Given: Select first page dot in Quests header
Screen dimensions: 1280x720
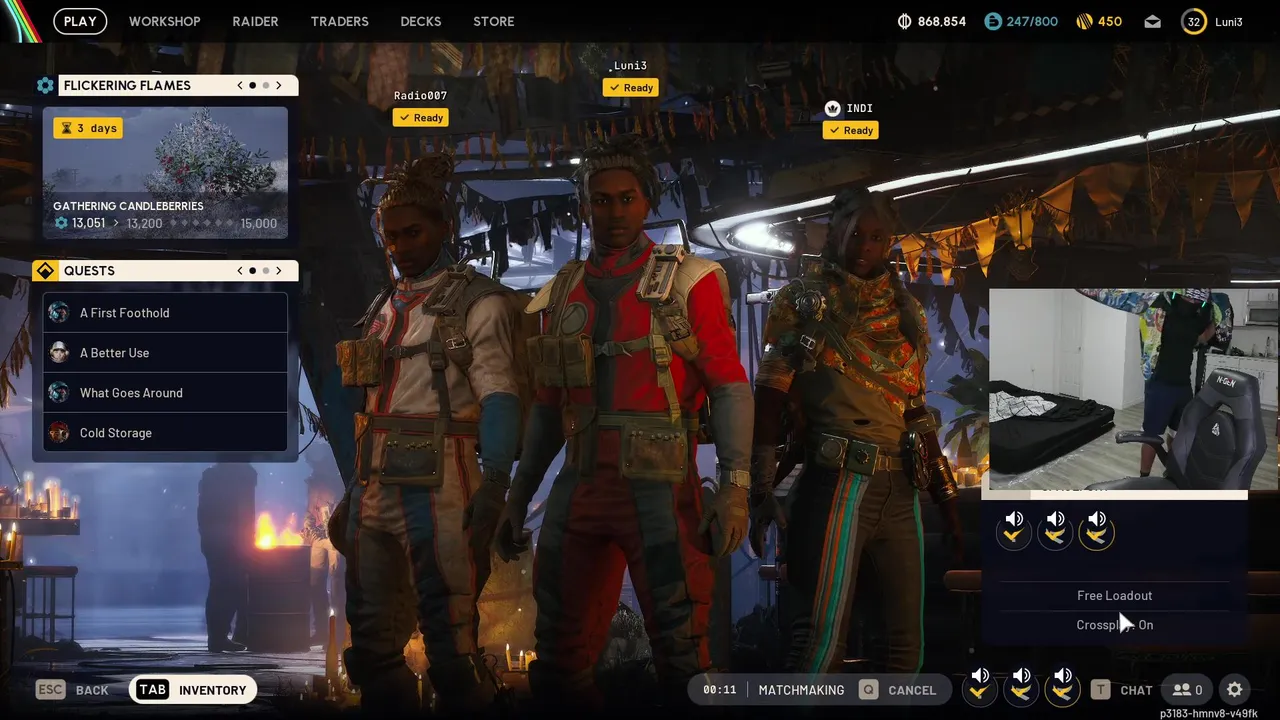Looking at the screenshot, I should point(253,270).
